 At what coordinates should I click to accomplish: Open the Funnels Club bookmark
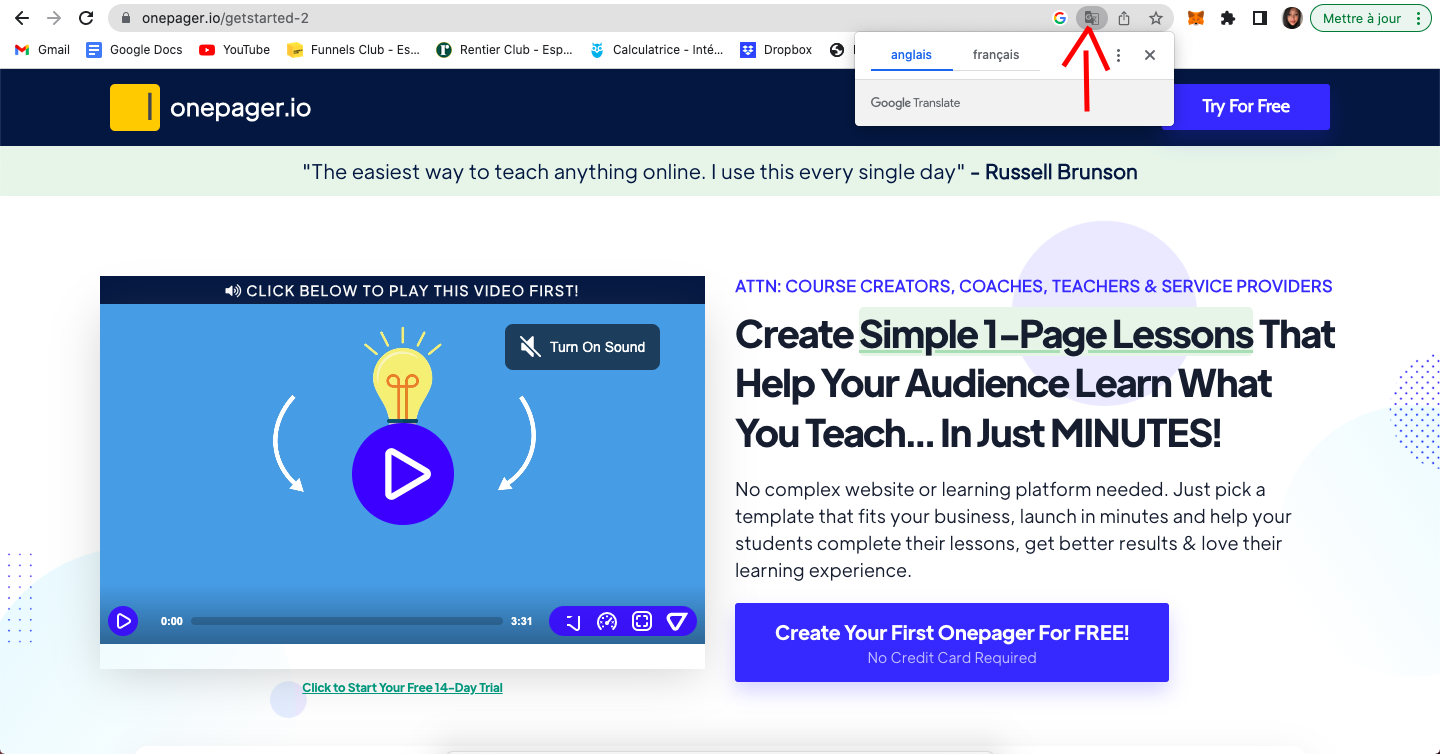[x=353, y=49]
